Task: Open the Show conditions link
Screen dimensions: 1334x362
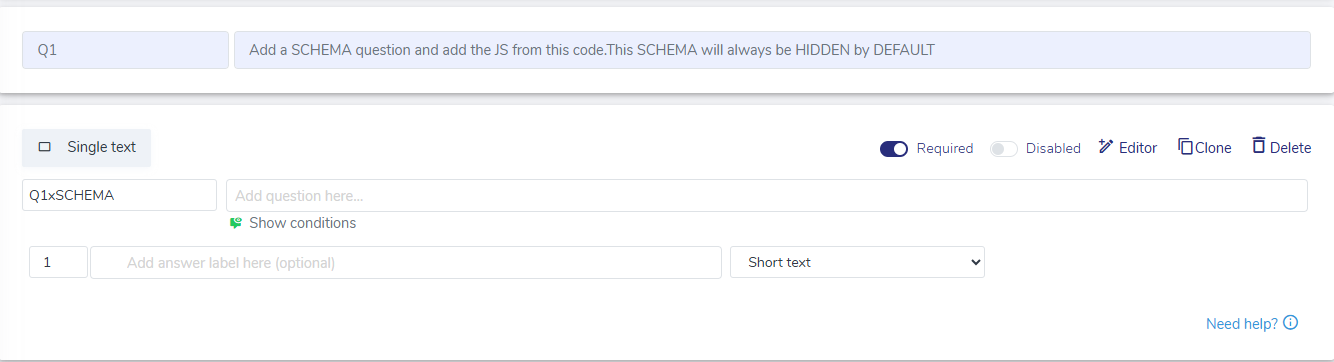Action: click(x=302, y=223)
